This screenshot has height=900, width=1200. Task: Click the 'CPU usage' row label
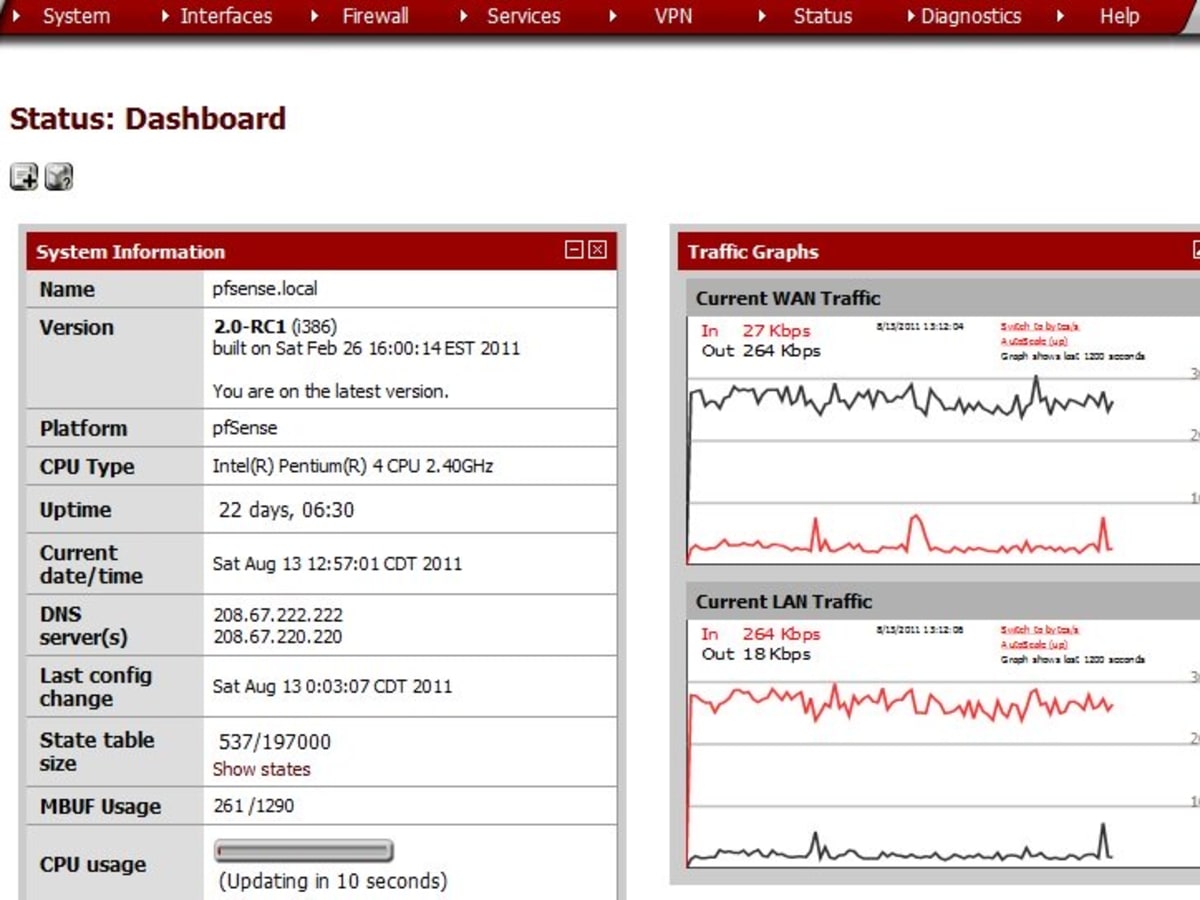click(x=93, y=865)
